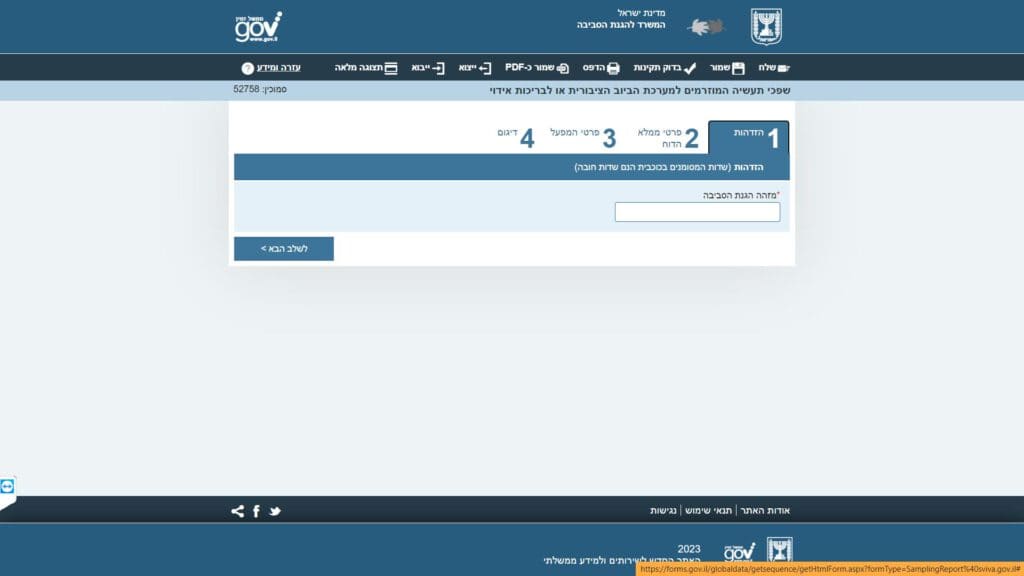
Task: Click the Facebook icon in footer
Action: coord(256,511)
